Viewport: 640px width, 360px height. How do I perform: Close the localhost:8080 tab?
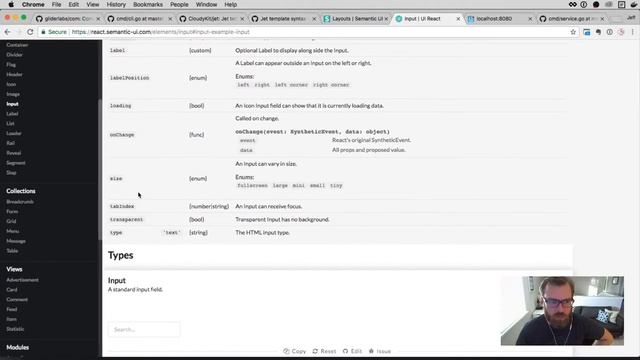click(530, 19)
